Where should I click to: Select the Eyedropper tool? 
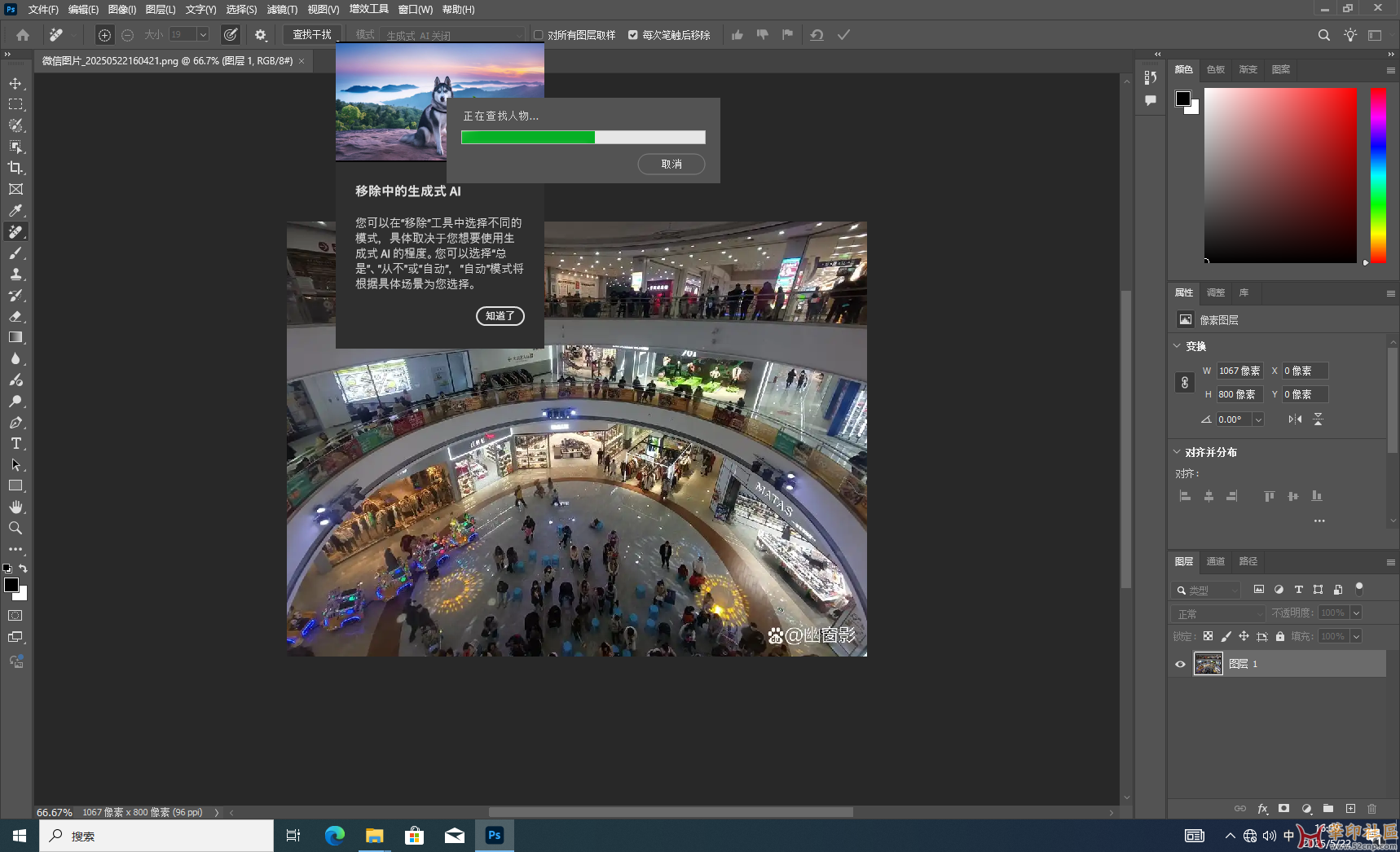(x=15, y=210)
